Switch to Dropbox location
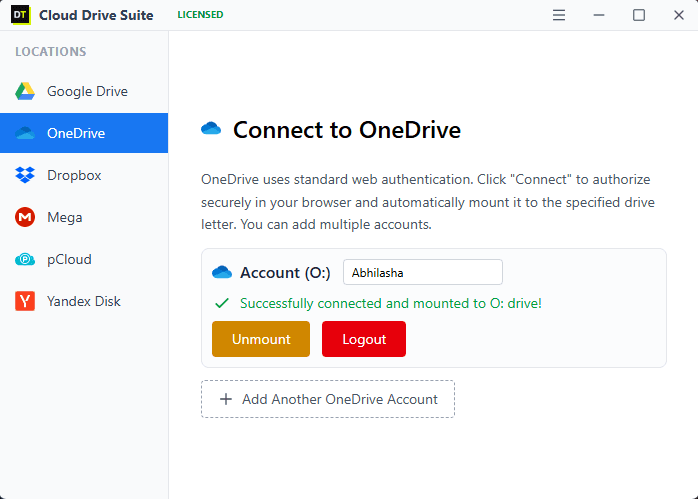Screen dimensions: 698x499 point(84,175)
